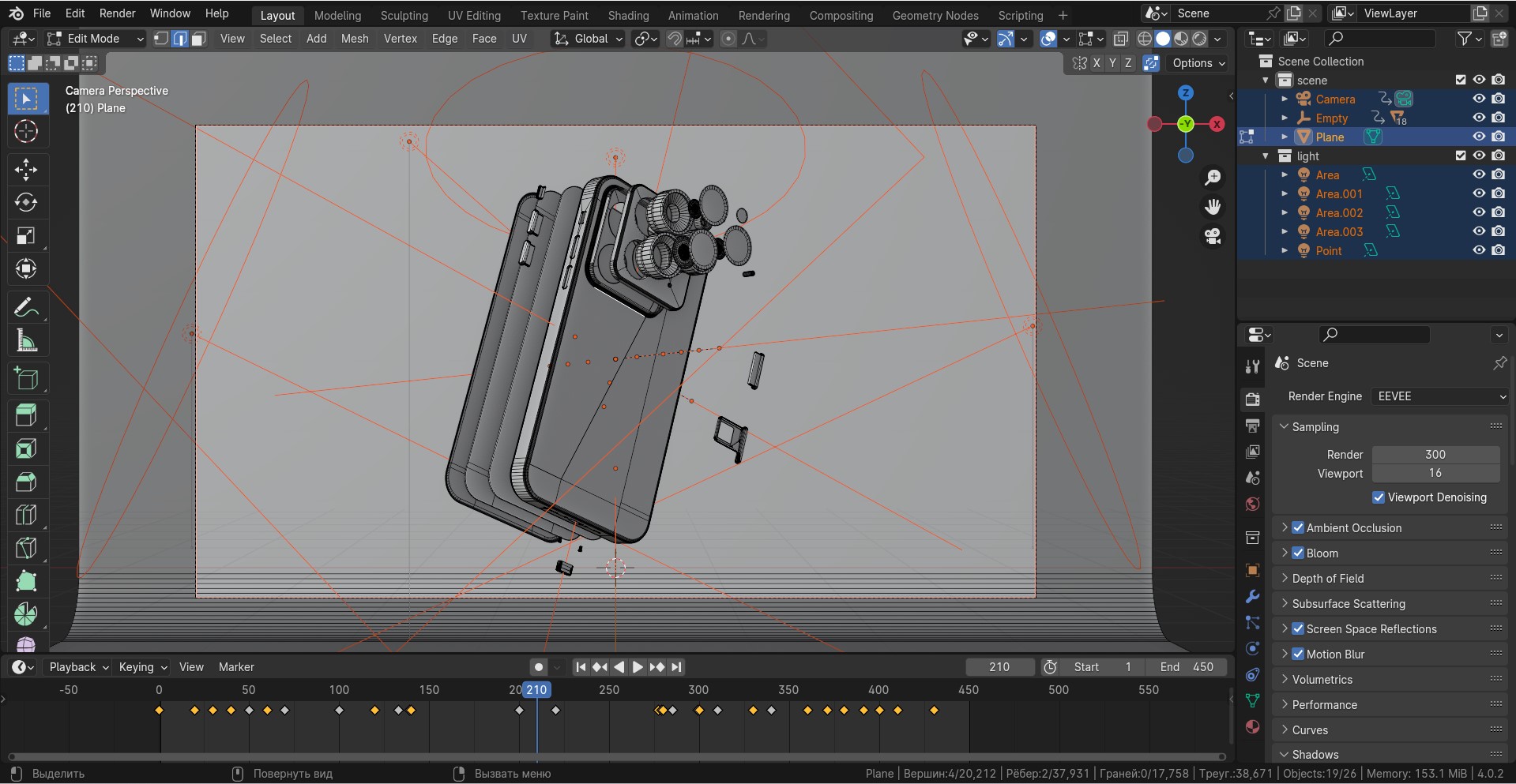This screenshot has width=1516, height=784.
Task: Open the Edit Mode selector dropdown
Action: (95, 39)
